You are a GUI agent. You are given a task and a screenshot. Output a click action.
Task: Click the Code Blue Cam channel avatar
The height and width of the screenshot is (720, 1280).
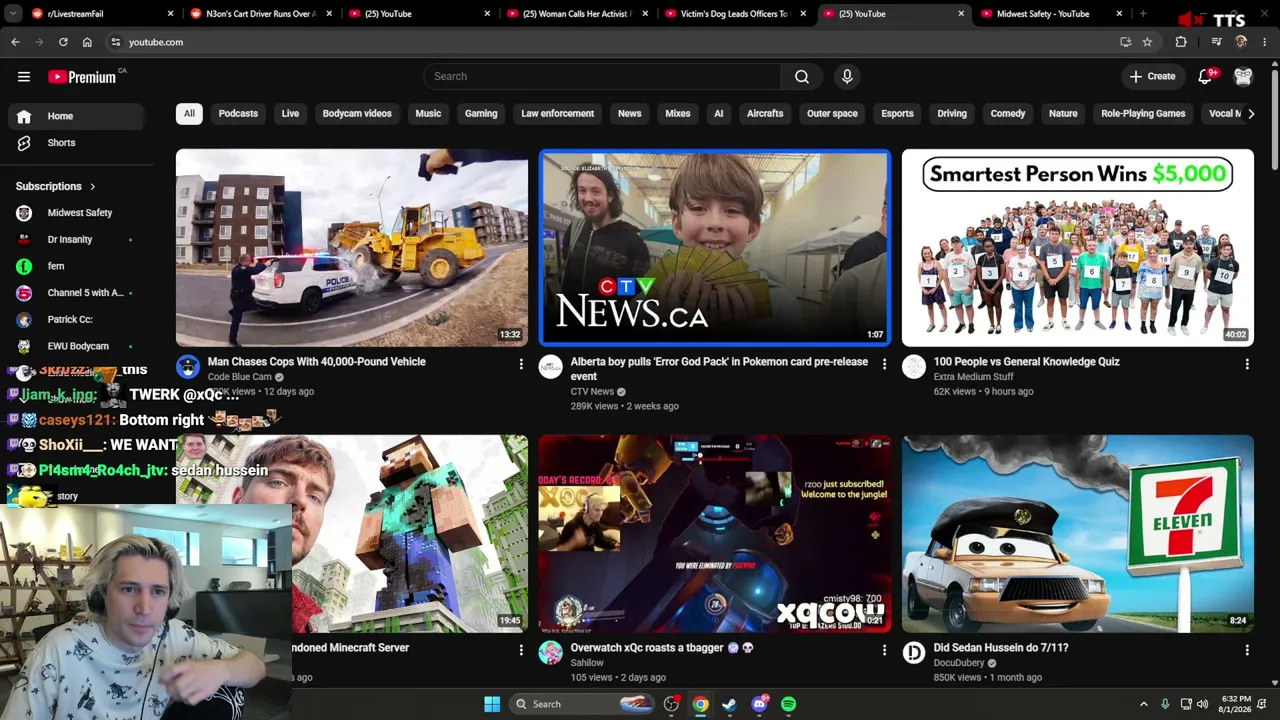point(188,367)
